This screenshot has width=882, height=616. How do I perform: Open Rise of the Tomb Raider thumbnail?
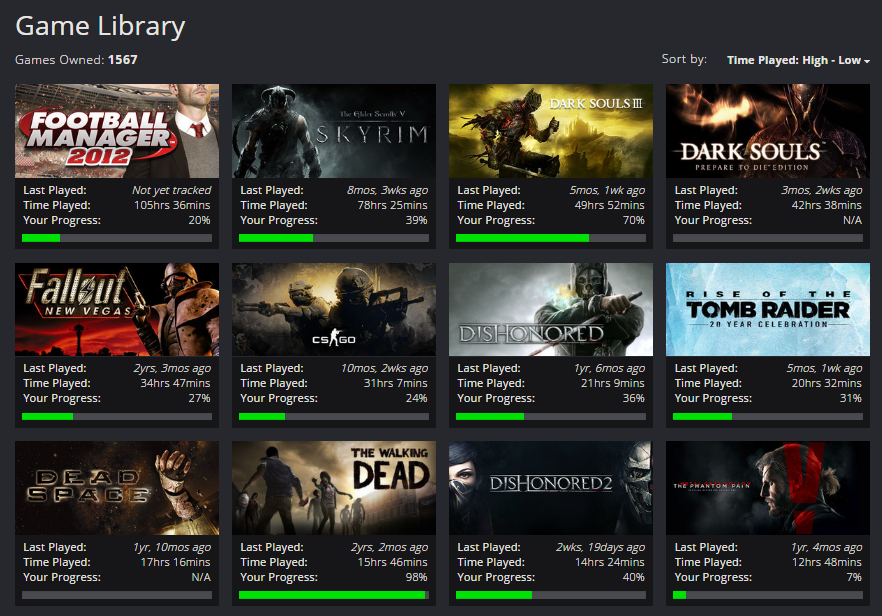pyautogui.click(x=768, y=309)
